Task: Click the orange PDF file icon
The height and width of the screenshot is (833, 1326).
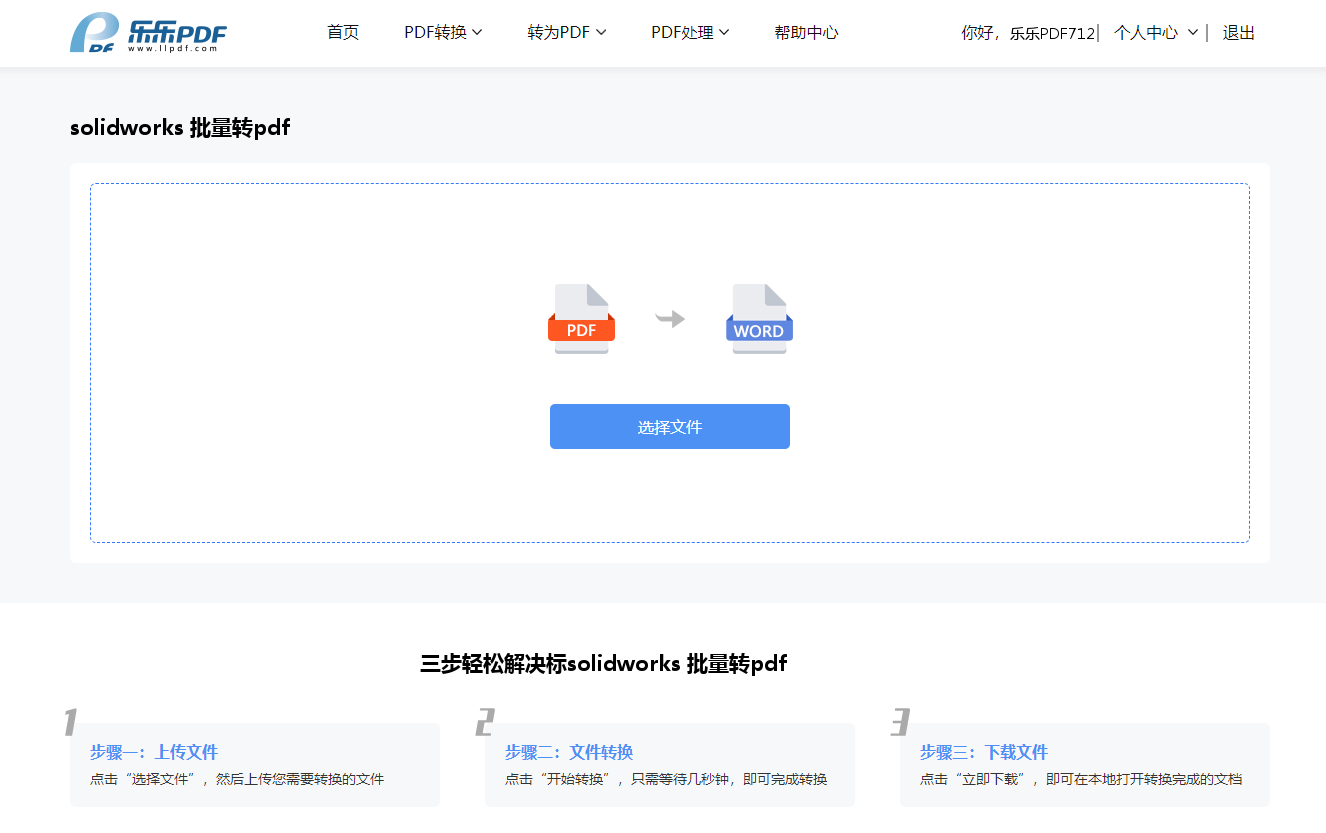Action: 581,319
